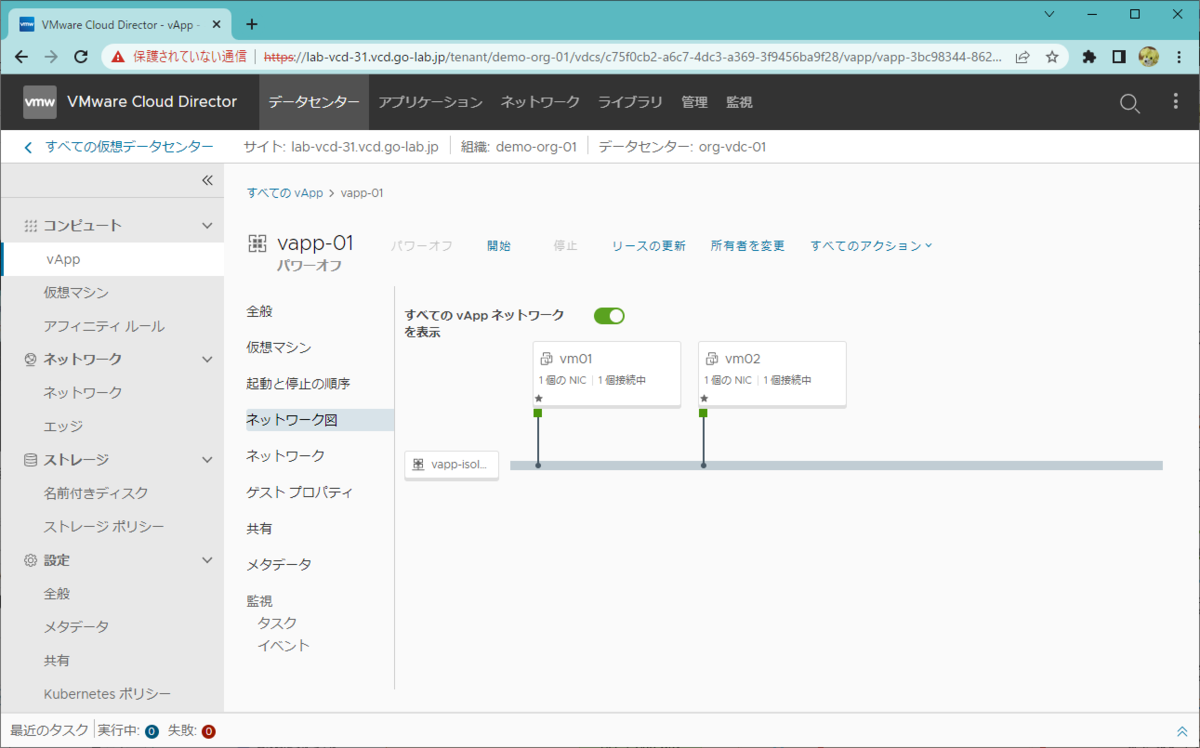Reload the page with browser refresh icon
The height and width of the screenshot is (748, 1200).
click(83, 57)
